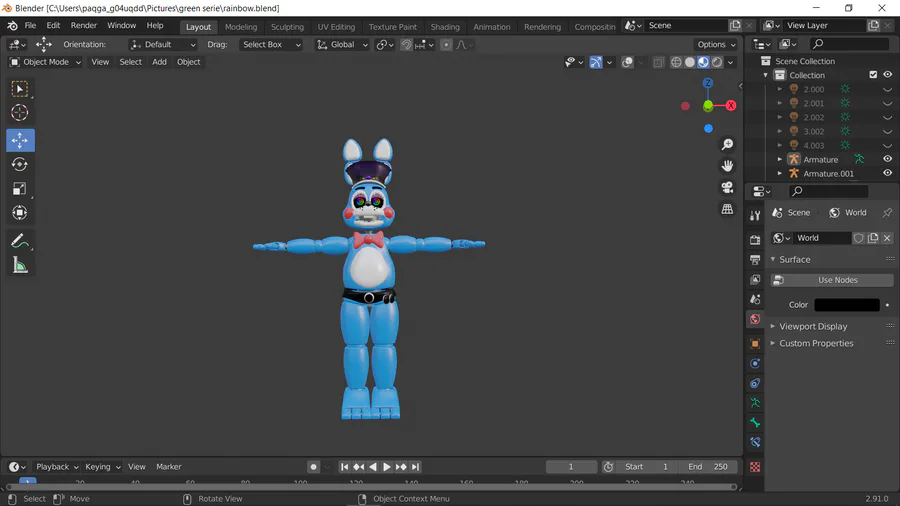Toggle visibility of Armature in outliner
The height and width of the screenshot is (506, 900).
887,159
